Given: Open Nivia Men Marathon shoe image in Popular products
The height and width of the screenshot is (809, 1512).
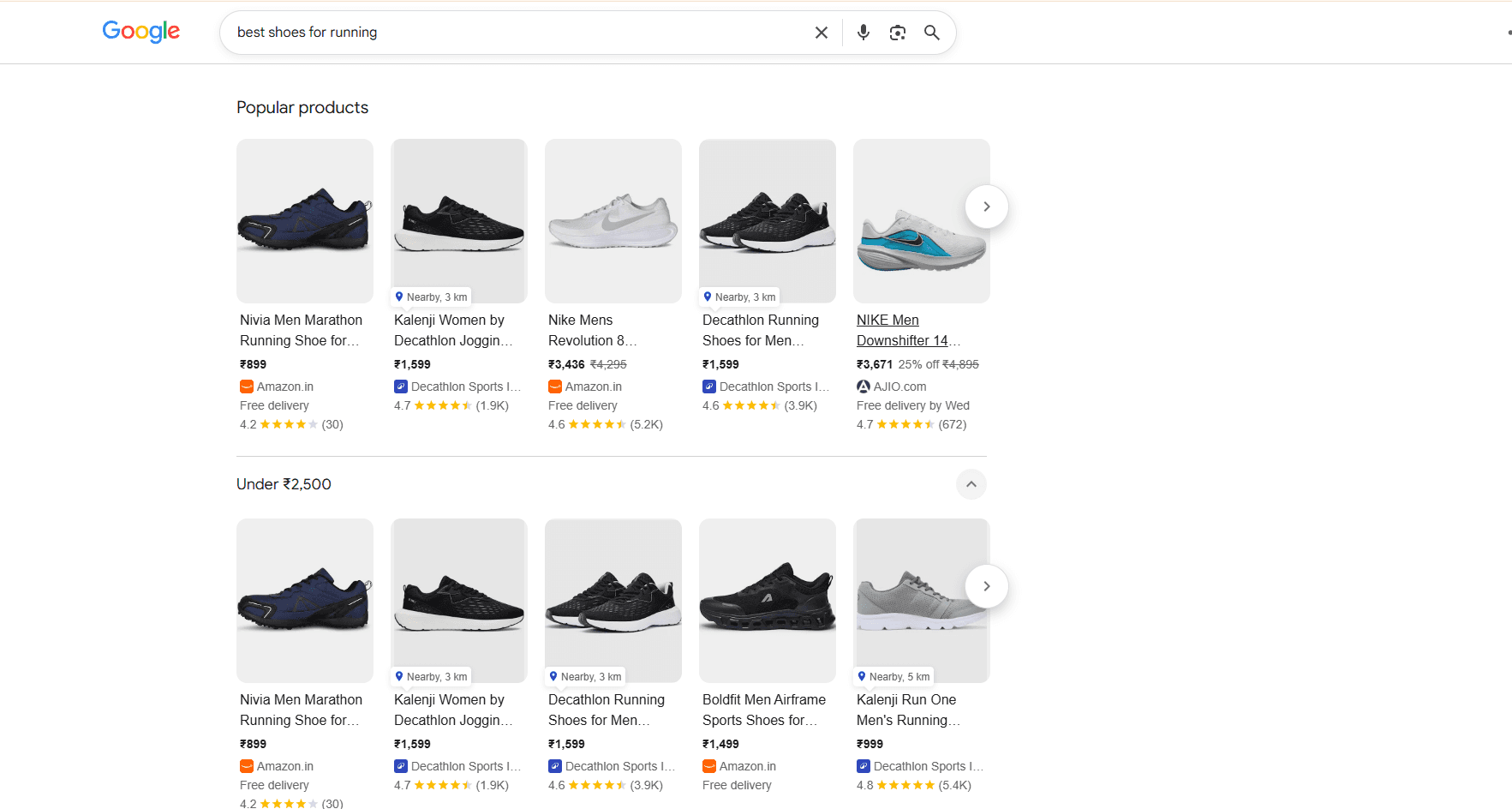Looking at the screenshot, I should [x=305, y=221].
